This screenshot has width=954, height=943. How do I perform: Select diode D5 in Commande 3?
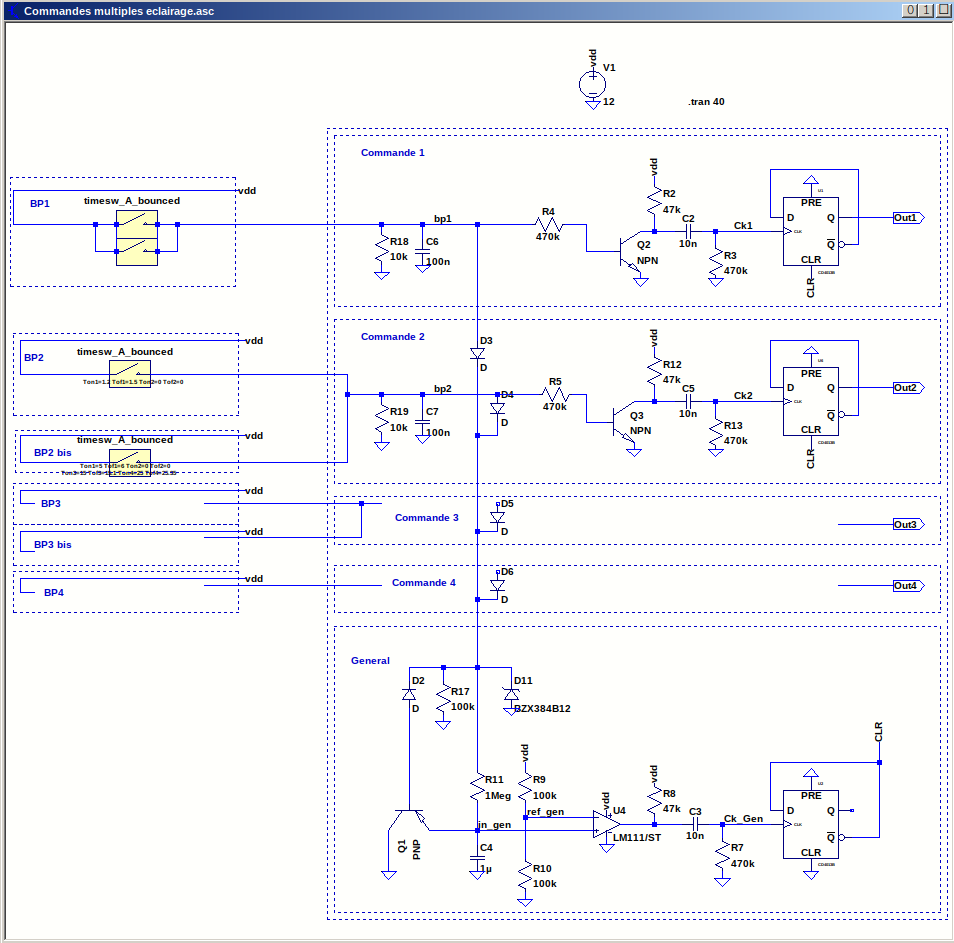pyautogui.click(x=498, y=517)
